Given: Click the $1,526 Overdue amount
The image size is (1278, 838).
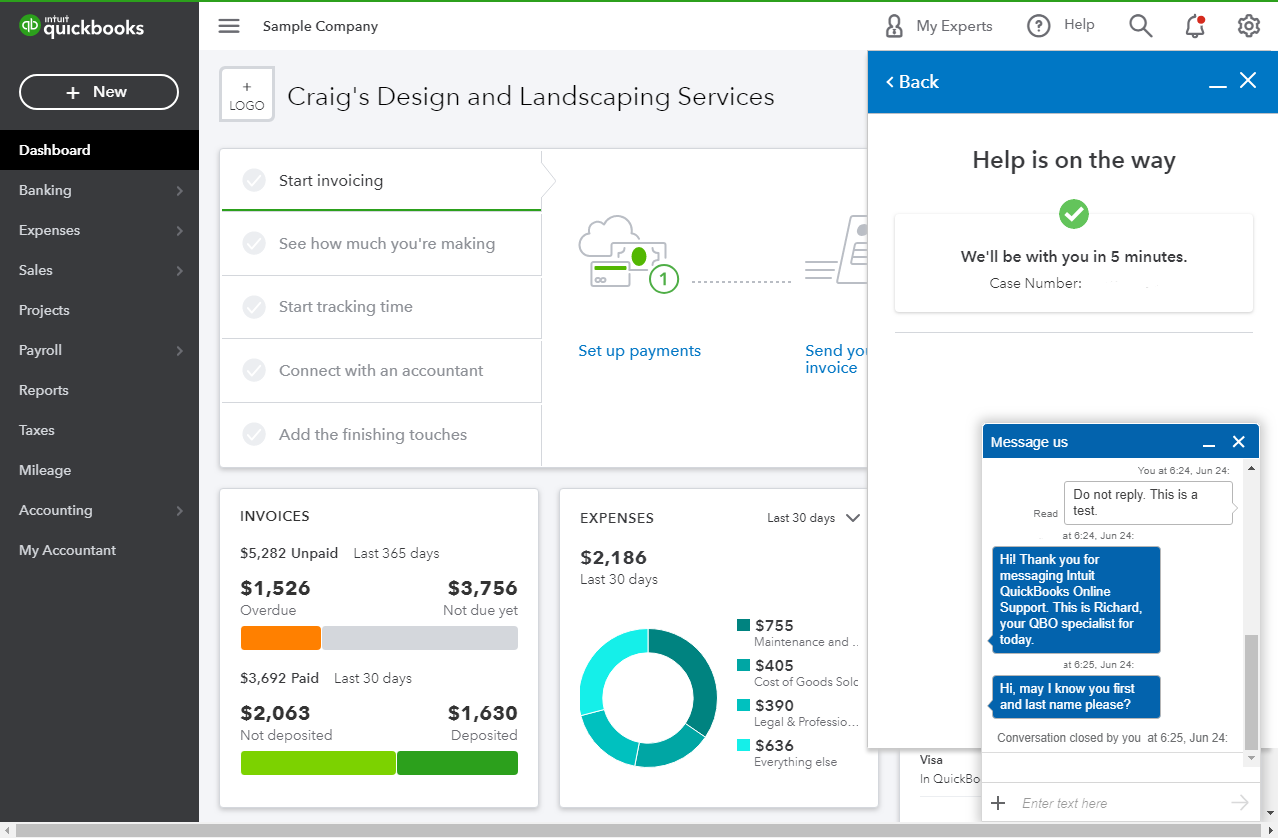Looking at the screenshot, I should tap(276, 588).
